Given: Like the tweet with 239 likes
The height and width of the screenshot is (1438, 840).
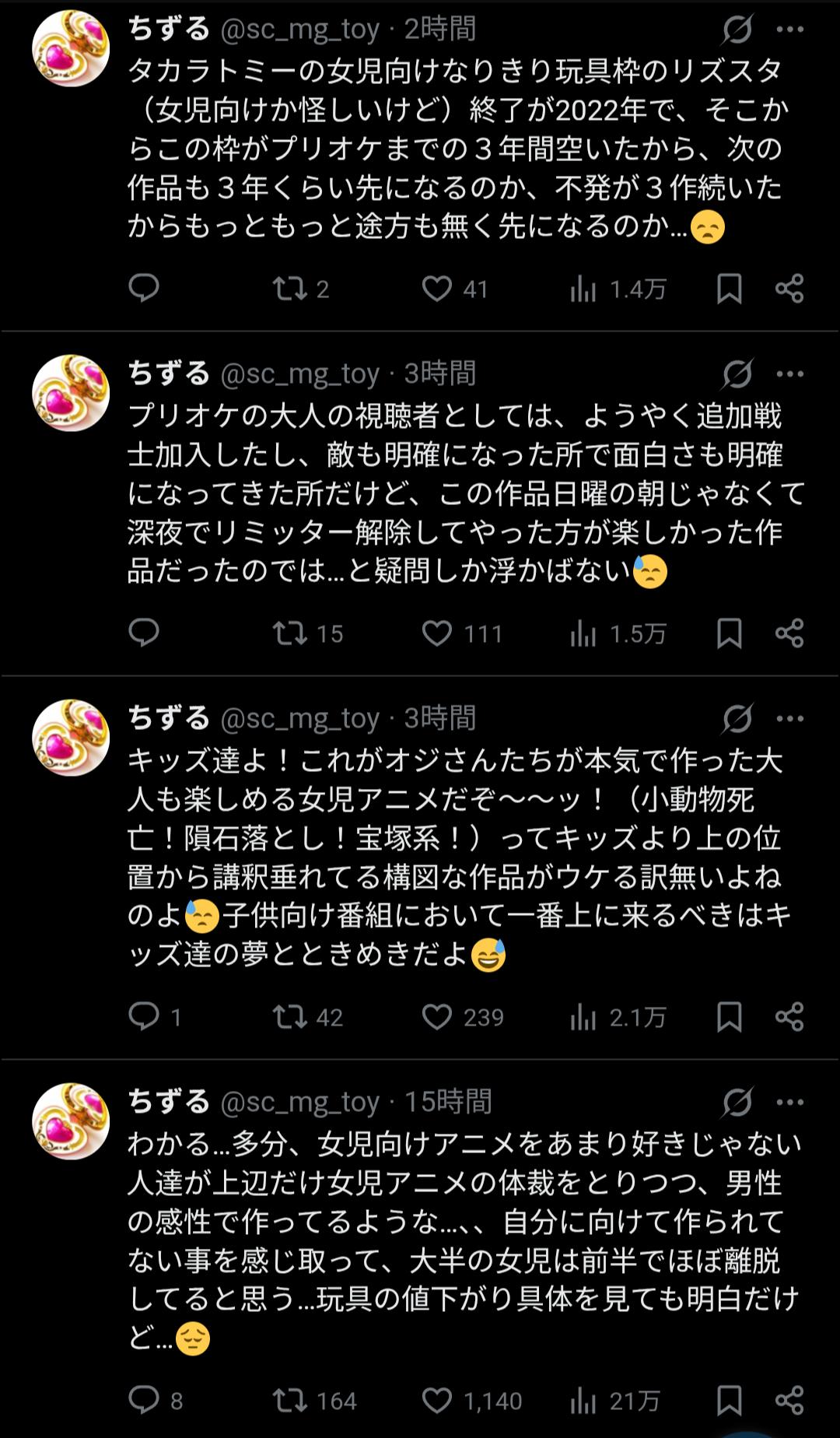Looking at the screenshot, I should [437, 1016].
